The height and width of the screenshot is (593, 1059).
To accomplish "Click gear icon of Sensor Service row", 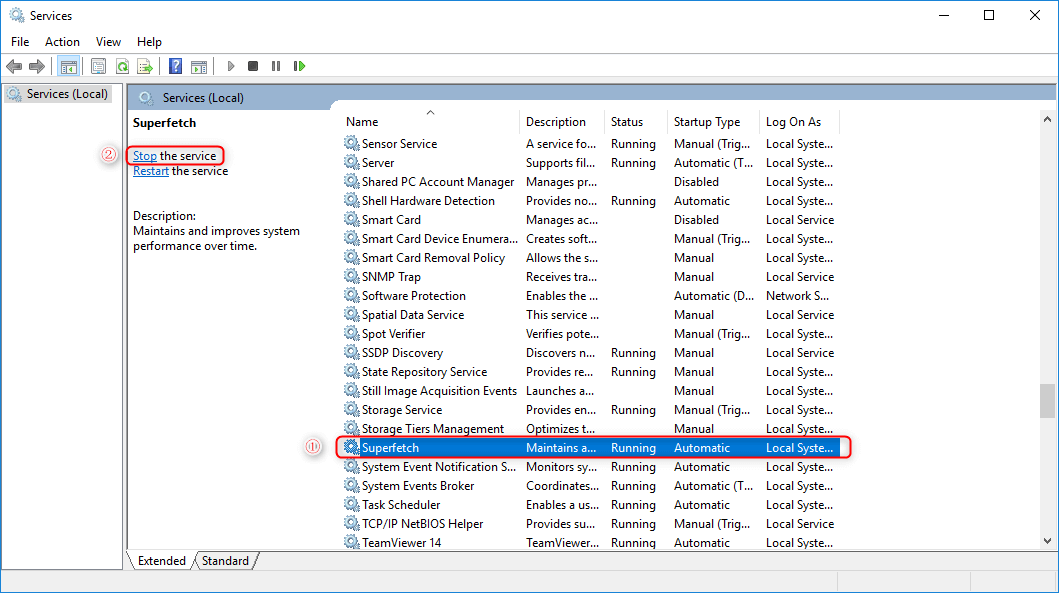I will (x=351, y=143).
